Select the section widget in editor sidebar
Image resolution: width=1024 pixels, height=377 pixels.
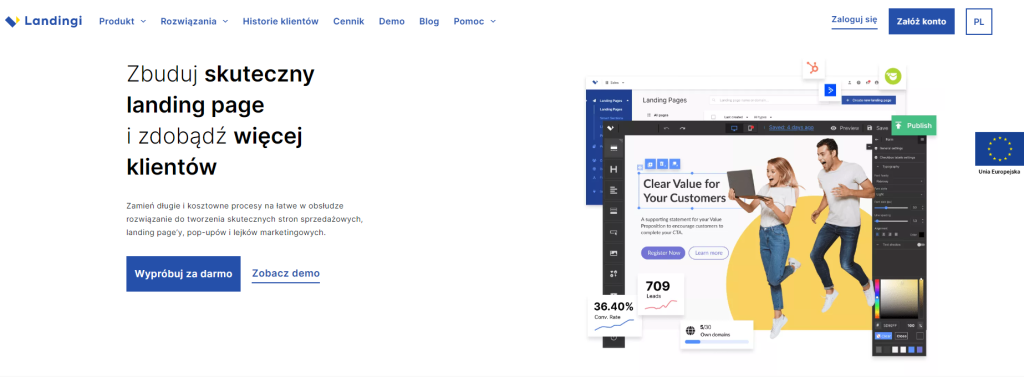613,148
